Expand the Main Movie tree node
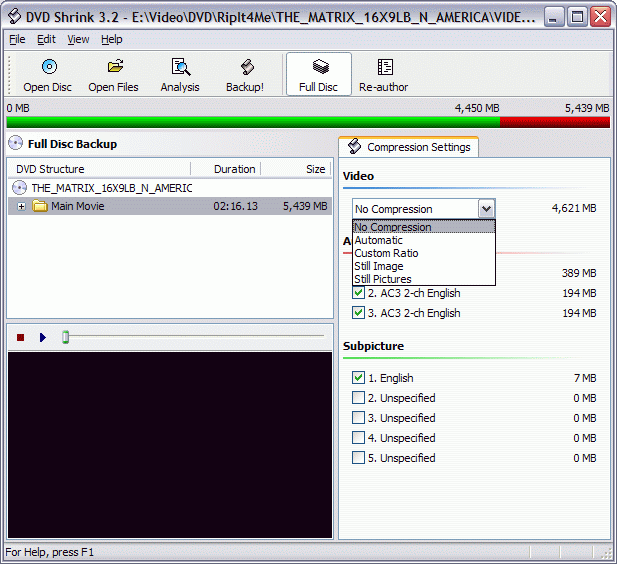This screenshot has height=564, width=617. (x=22, y=207)
